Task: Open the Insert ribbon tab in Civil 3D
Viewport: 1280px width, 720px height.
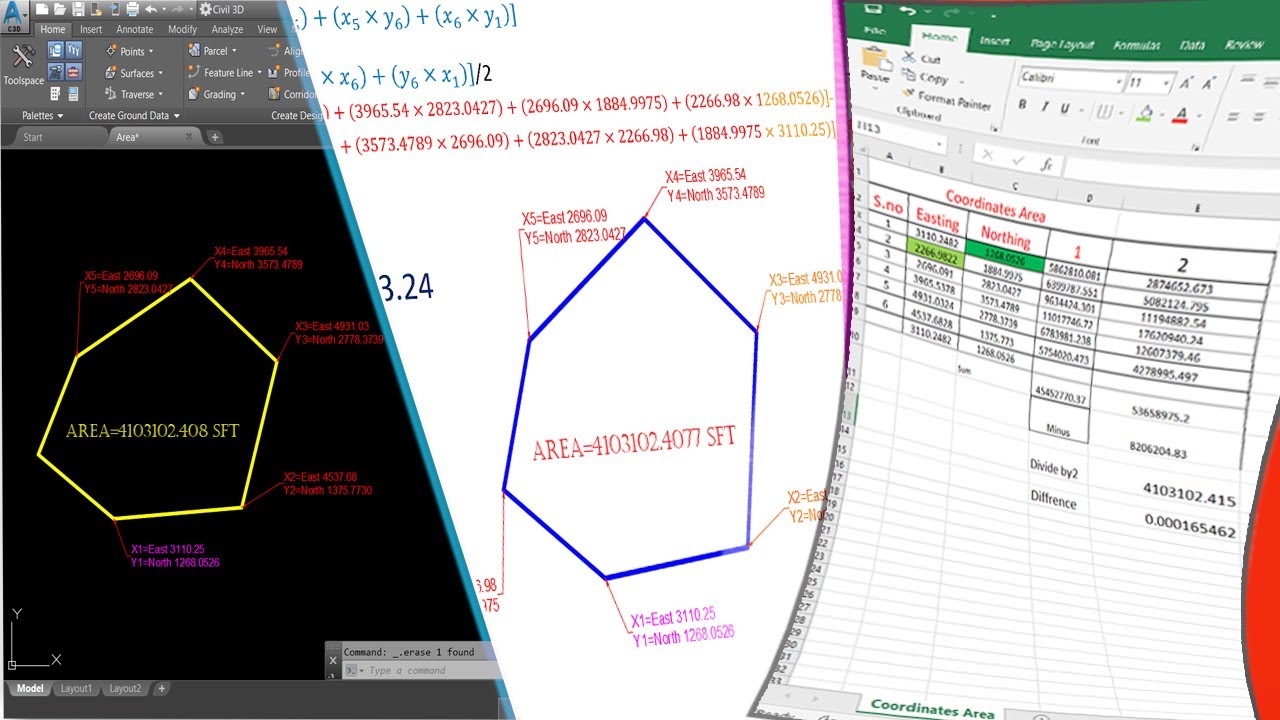Action: (91, 30)
